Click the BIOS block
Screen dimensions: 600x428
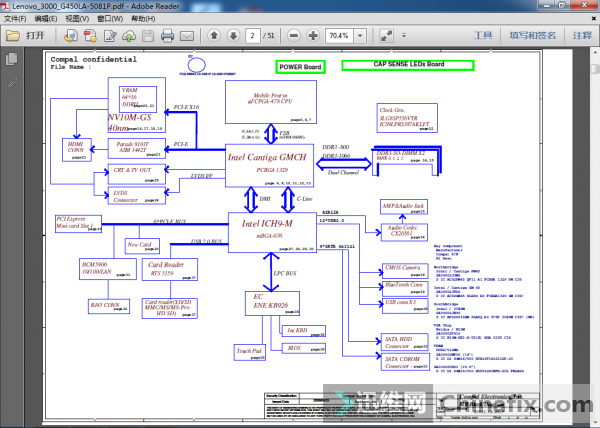[304, 348]
